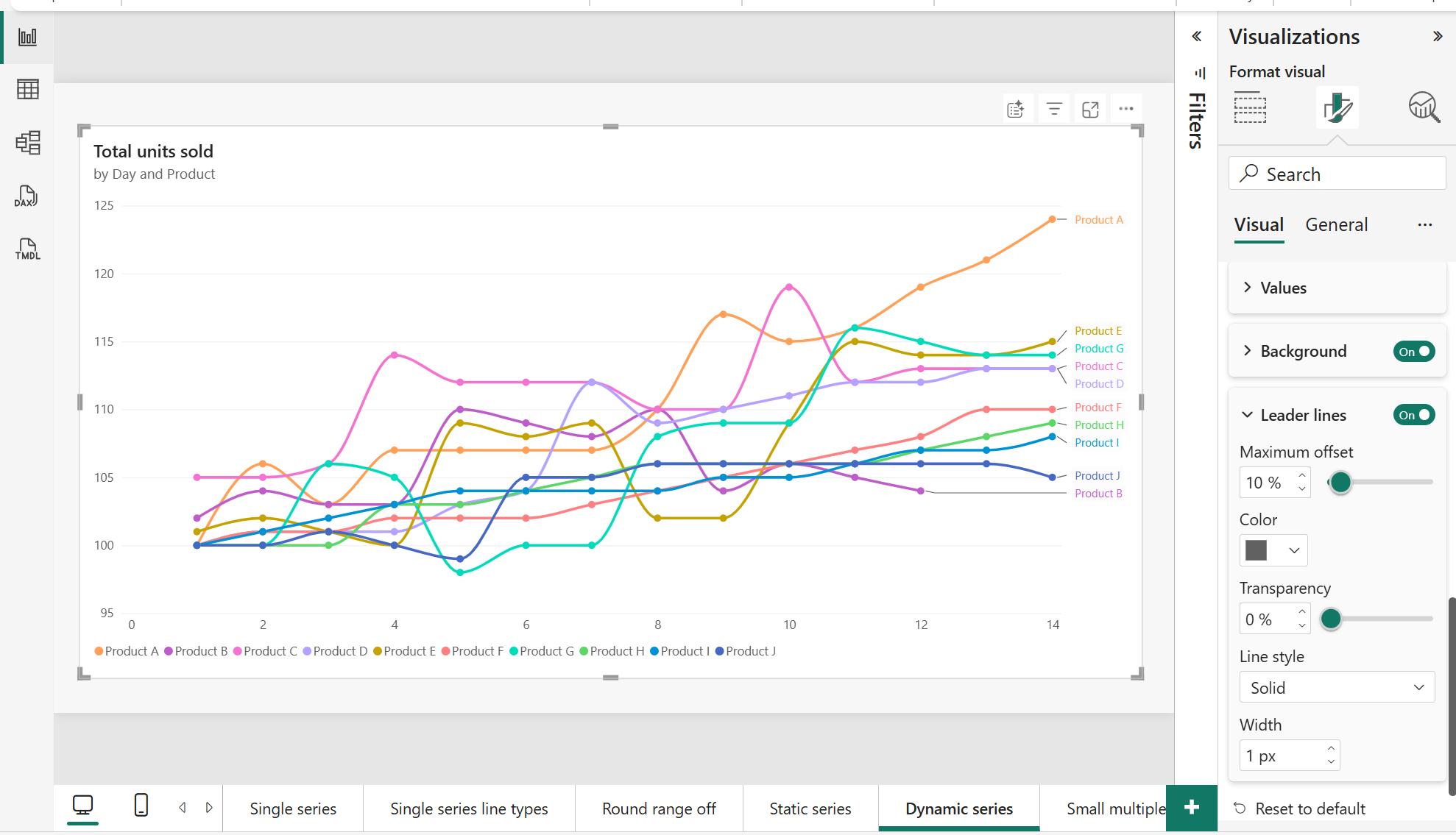Turn off Leader lines
This screenshot has width=1456, height=835.
pos(1413,414)
